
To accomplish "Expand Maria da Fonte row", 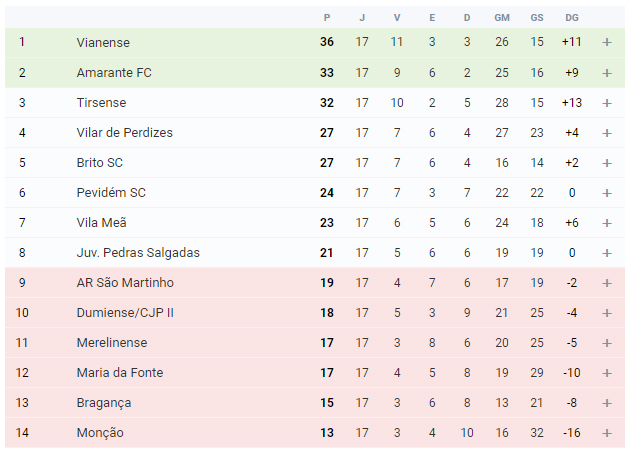I will [x=607, y=373].
